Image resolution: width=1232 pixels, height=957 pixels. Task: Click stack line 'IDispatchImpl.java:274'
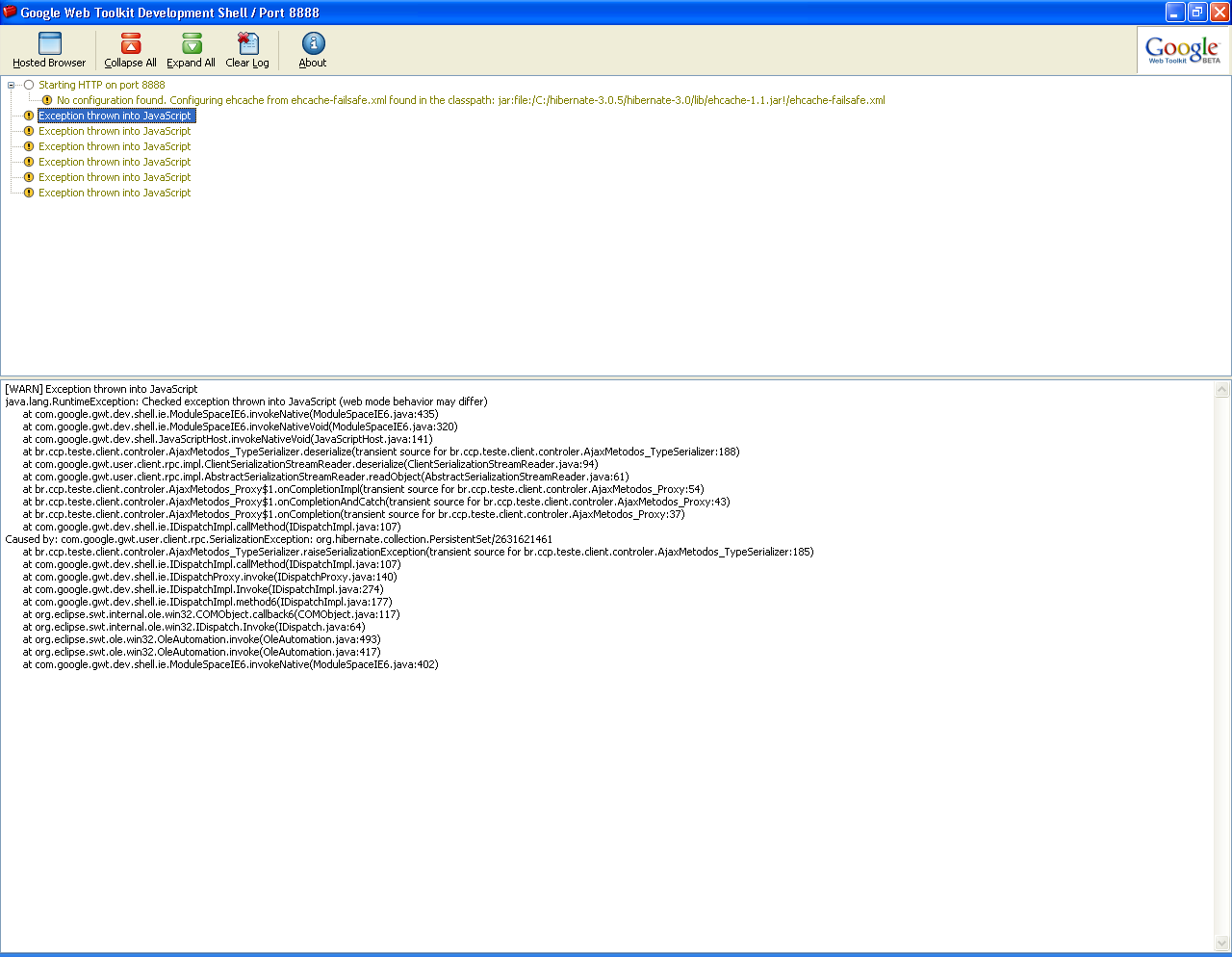click(203, 589)
